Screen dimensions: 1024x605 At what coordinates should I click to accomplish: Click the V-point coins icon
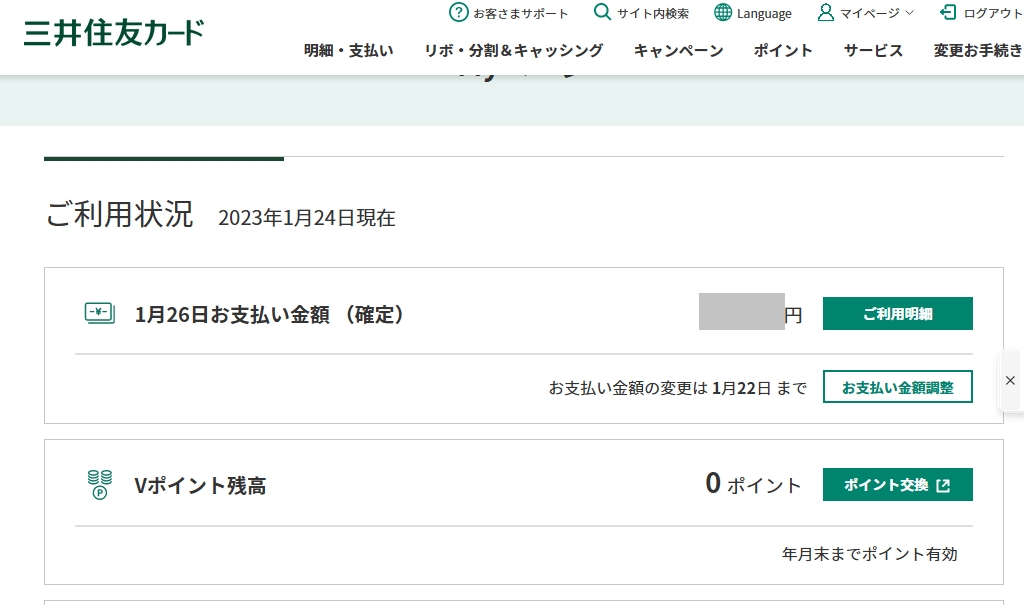pyautogui.click(x=99, y=485)
